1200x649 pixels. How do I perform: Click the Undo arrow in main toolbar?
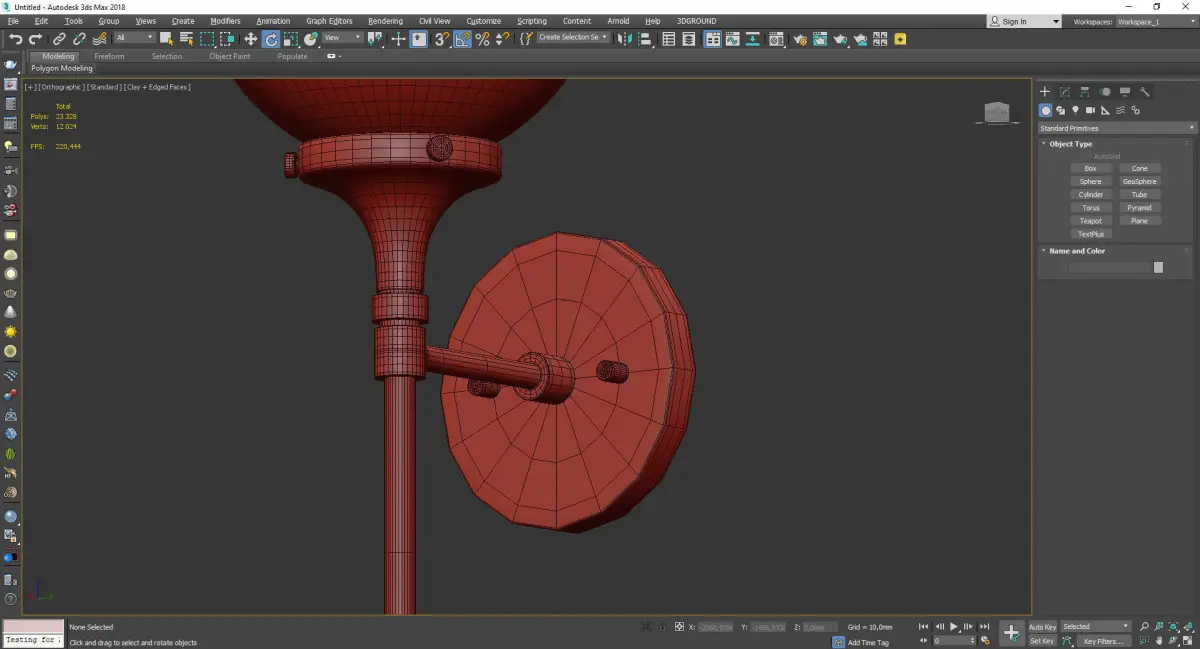(15, 39)
